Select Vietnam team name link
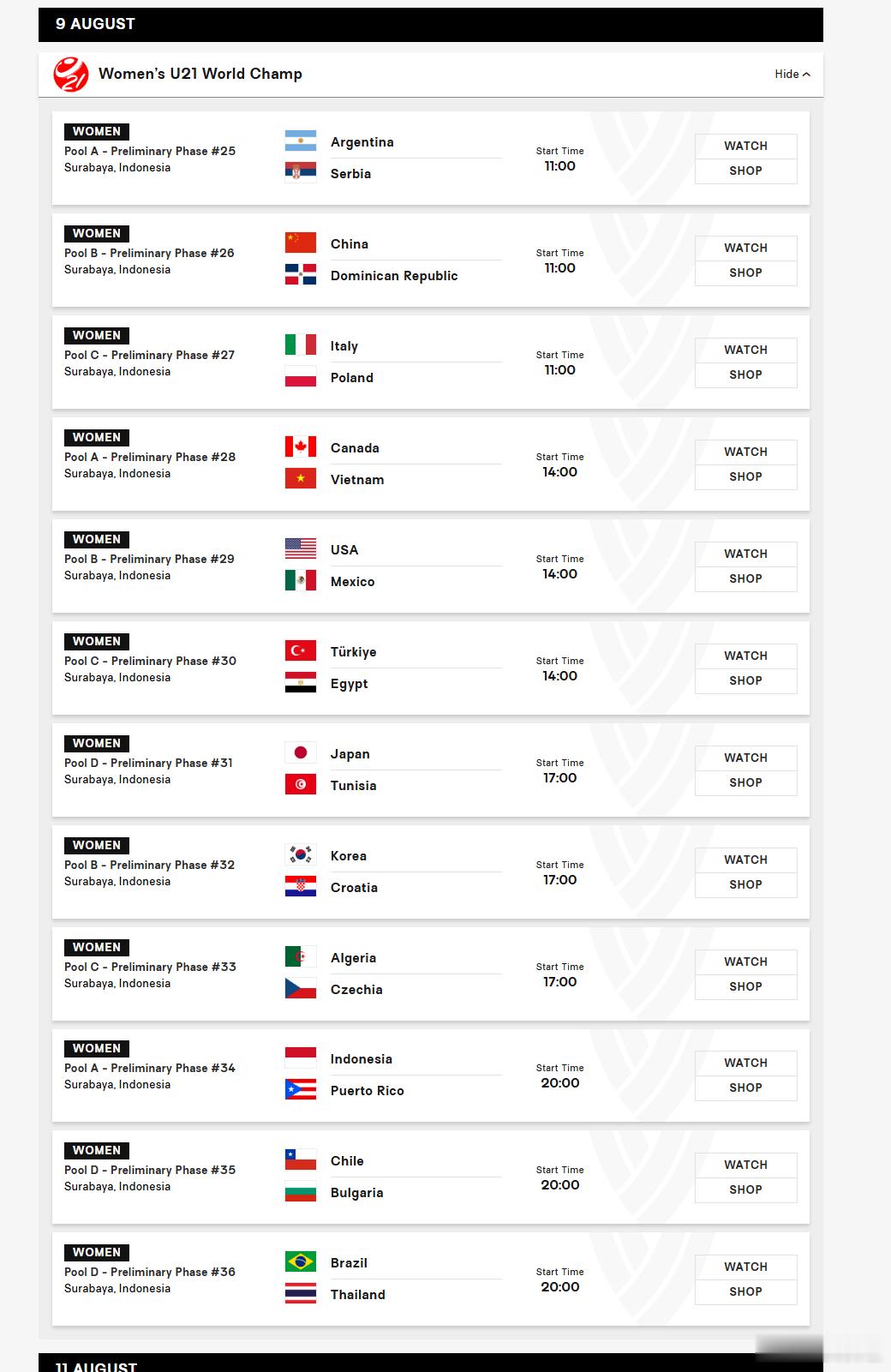This screenshot has height=1372, width=891. [357, 480]
